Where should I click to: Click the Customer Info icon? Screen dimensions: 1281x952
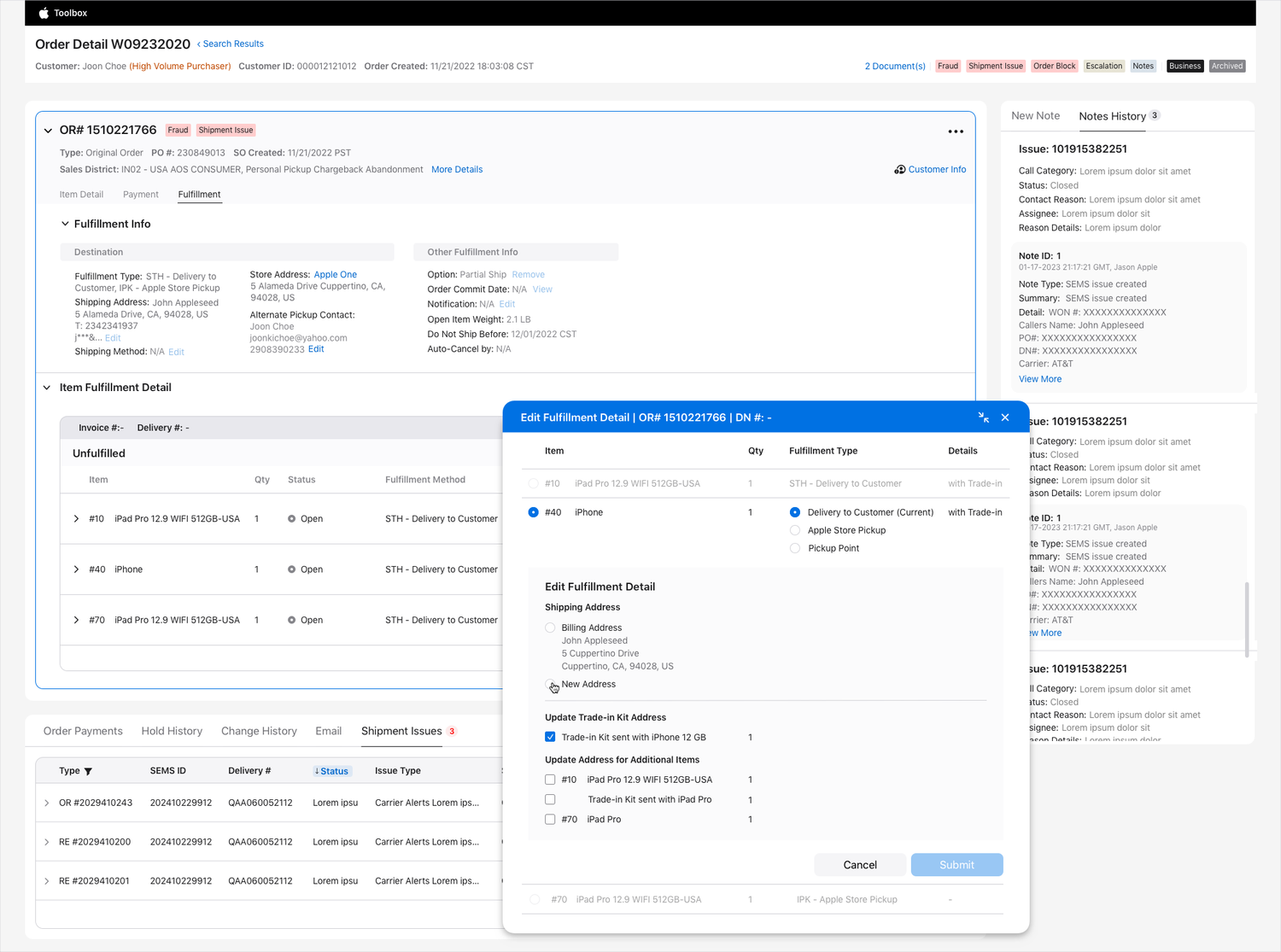[x=899, y=169]
